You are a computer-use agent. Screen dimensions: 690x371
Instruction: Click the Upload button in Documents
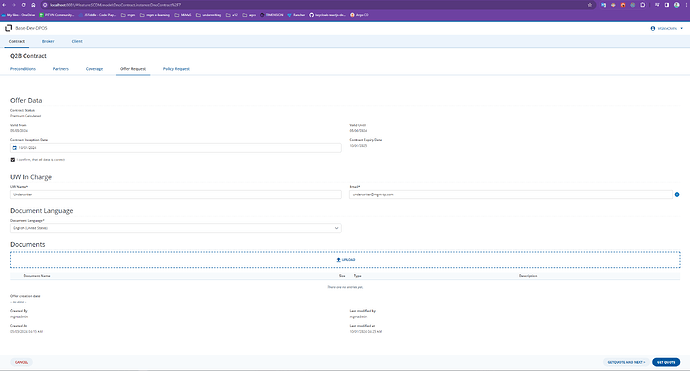345,260
